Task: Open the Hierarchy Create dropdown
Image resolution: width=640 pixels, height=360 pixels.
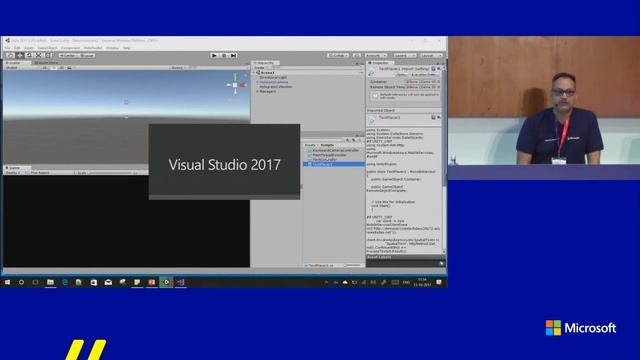Action: coord(261,68)
